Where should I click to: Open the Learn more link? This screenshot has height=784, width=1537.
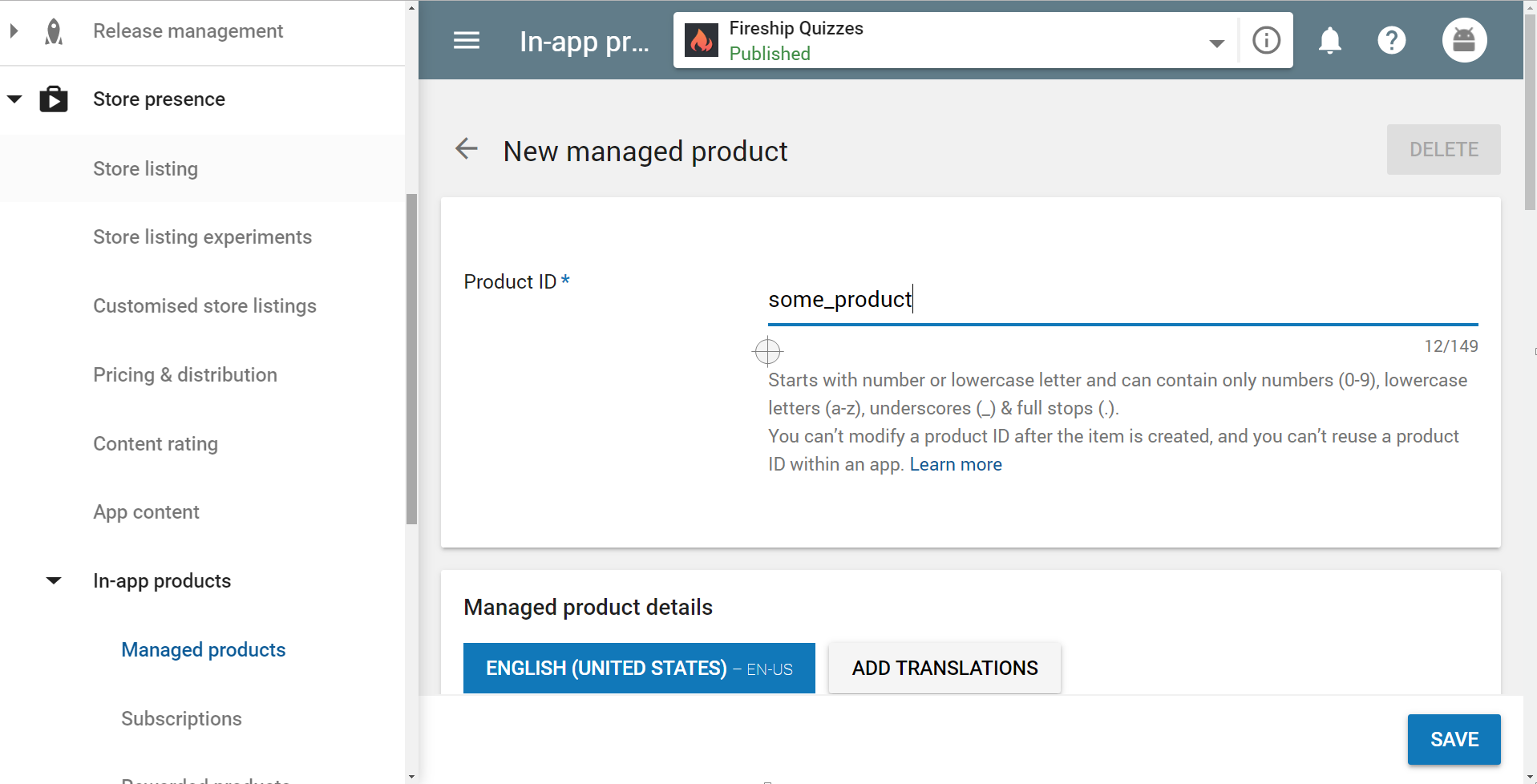(955, 464)
